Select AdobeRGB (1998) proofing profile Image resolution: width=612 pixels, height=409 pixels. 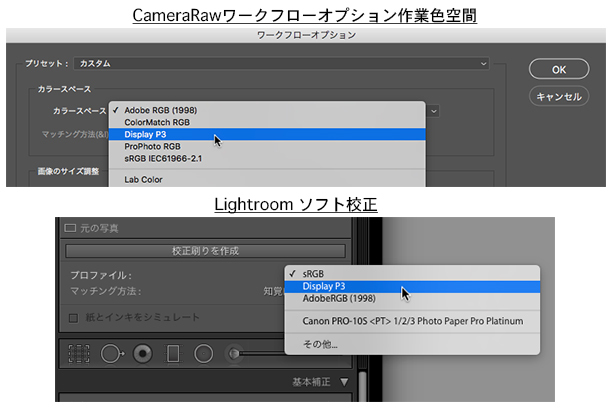(x=413, y=299)
